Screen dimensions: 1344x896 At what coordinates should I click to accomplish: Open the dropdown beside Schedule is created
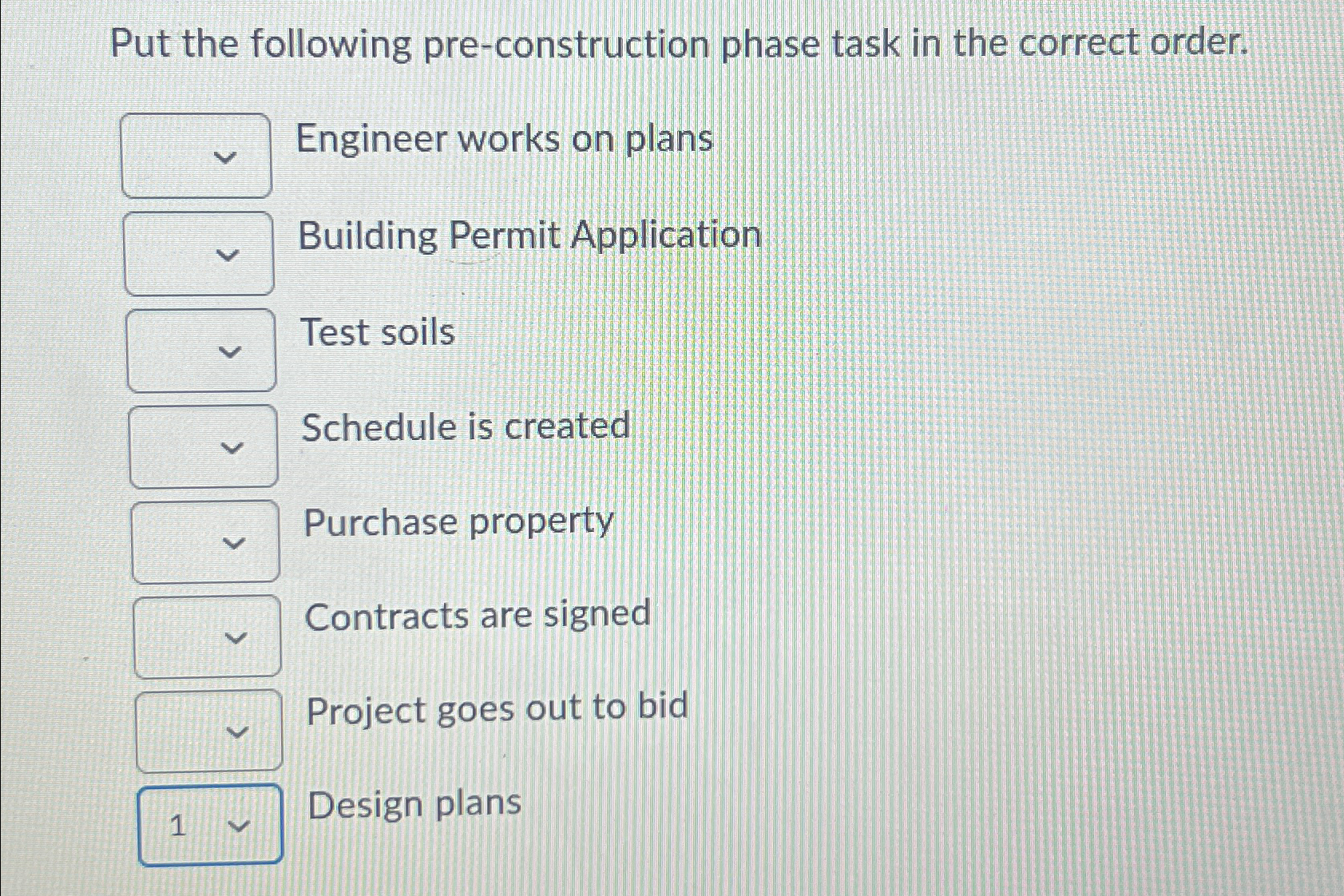[x=204, y=447]
